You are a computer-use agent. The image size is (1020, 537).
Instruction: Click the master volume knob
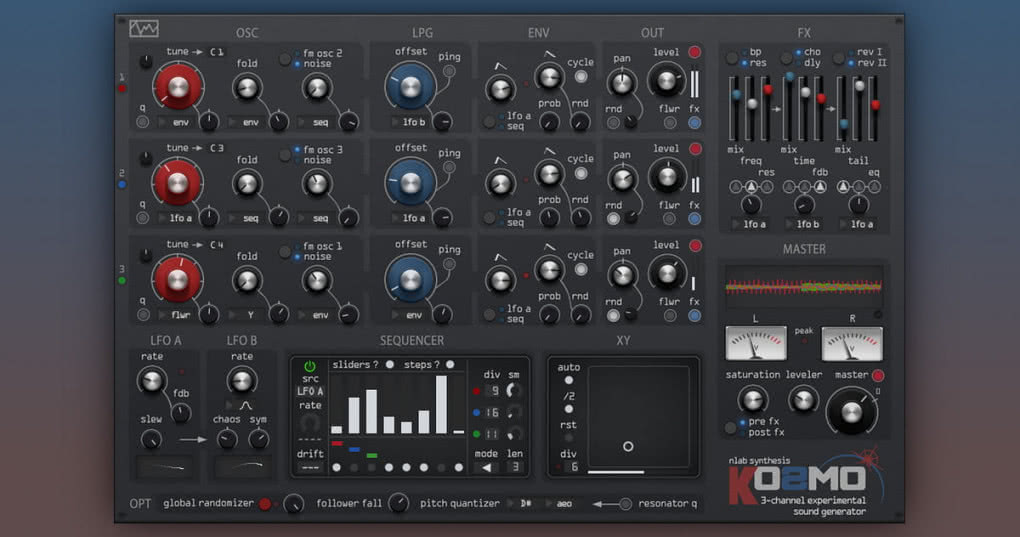pyautogui.click(x=852, y=412)
